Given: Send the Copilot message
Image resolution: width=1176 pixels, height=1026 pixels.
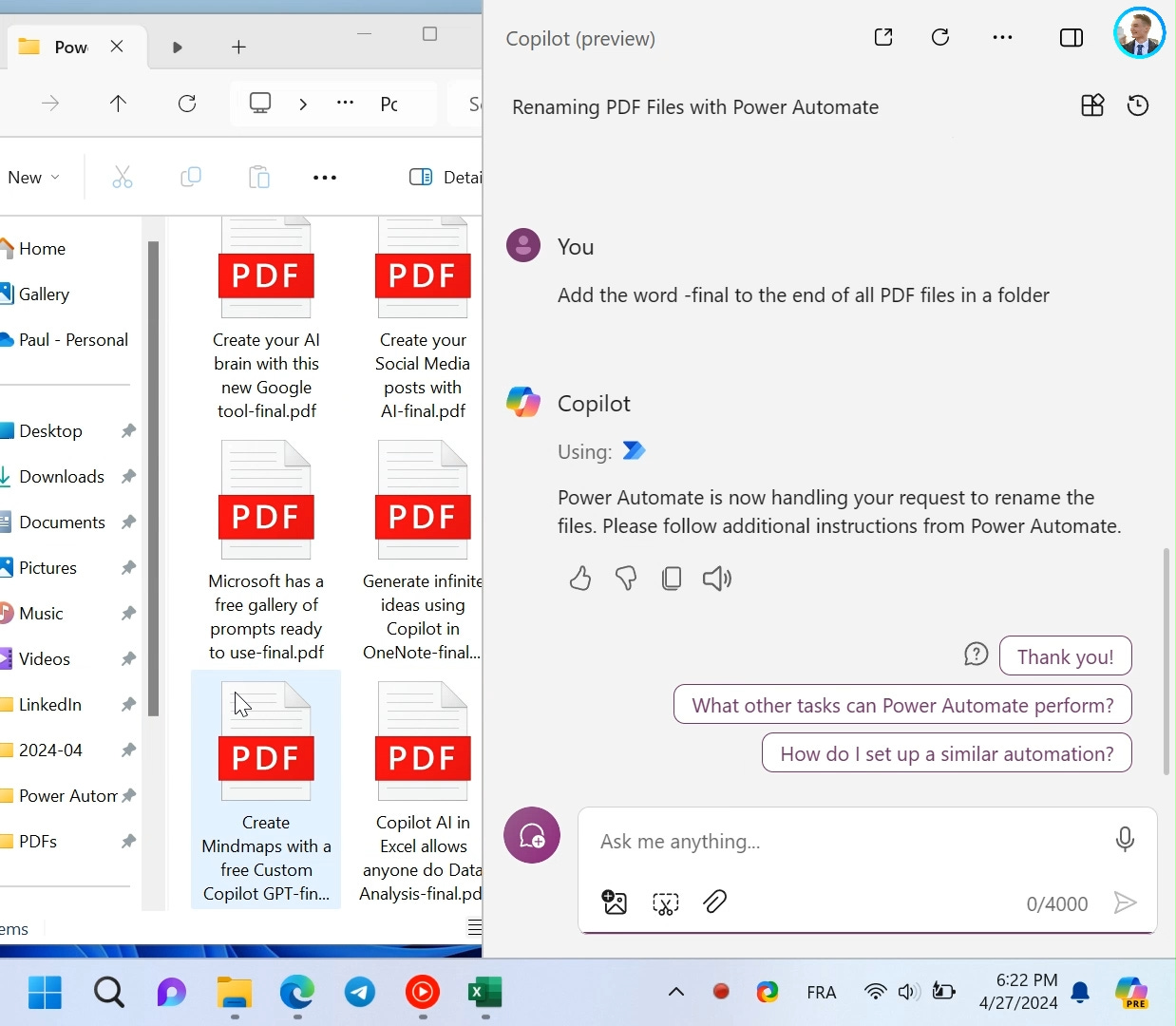Looking at the screenshot, I should coord(1125,902).
